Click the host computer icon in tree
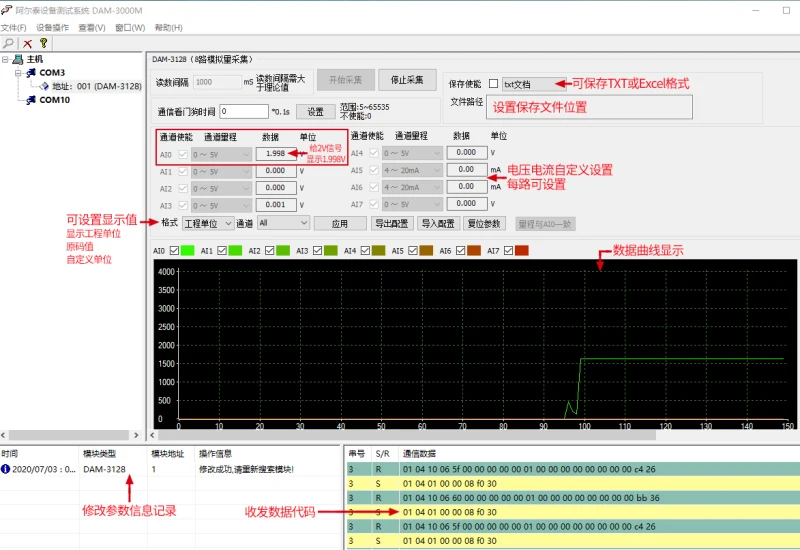The image size is (800, 550). pyautogui.click(x=18, y=59)
